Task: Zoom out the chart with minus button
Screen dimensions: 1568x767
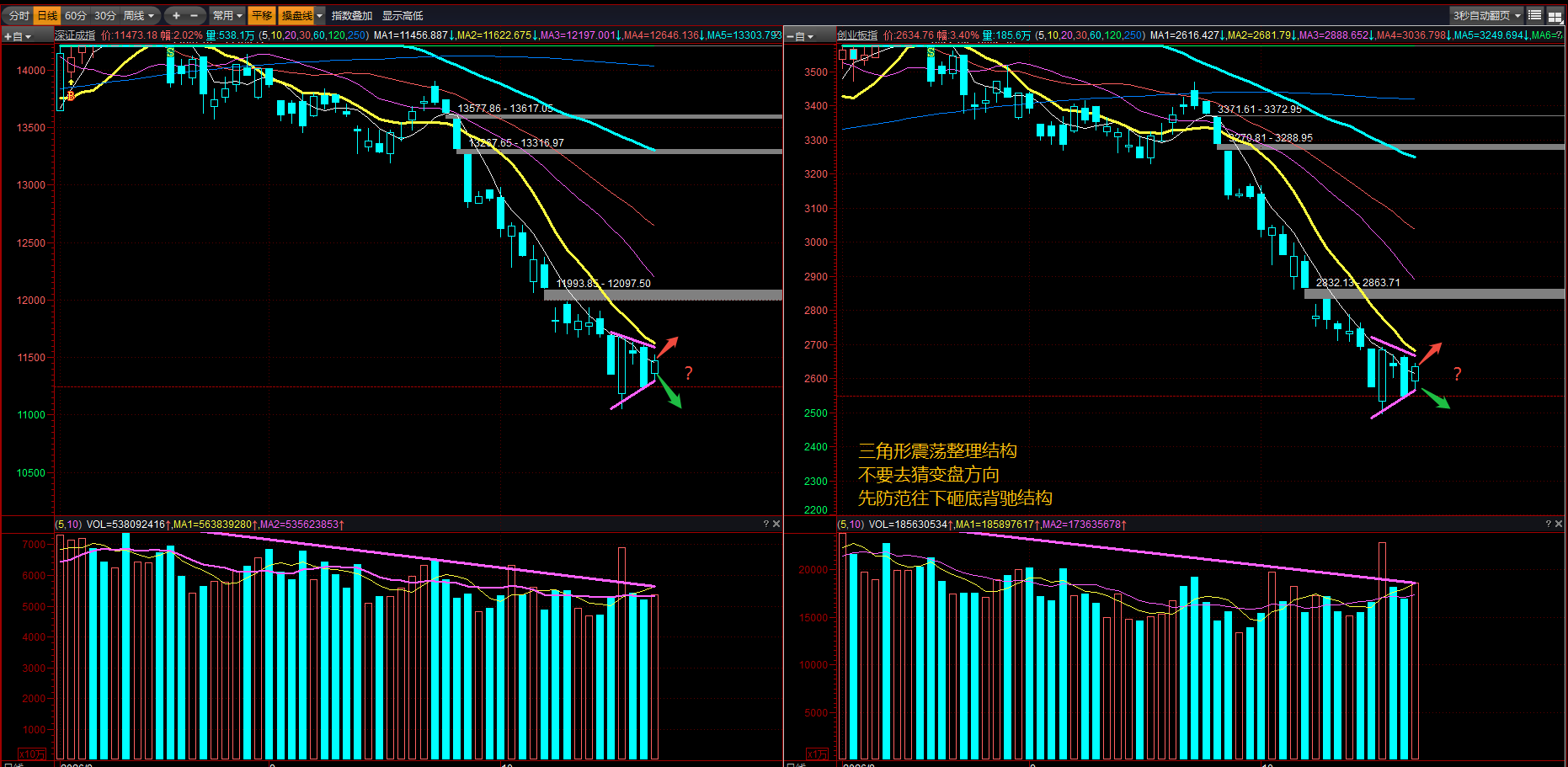Action: tap(195, 15)
